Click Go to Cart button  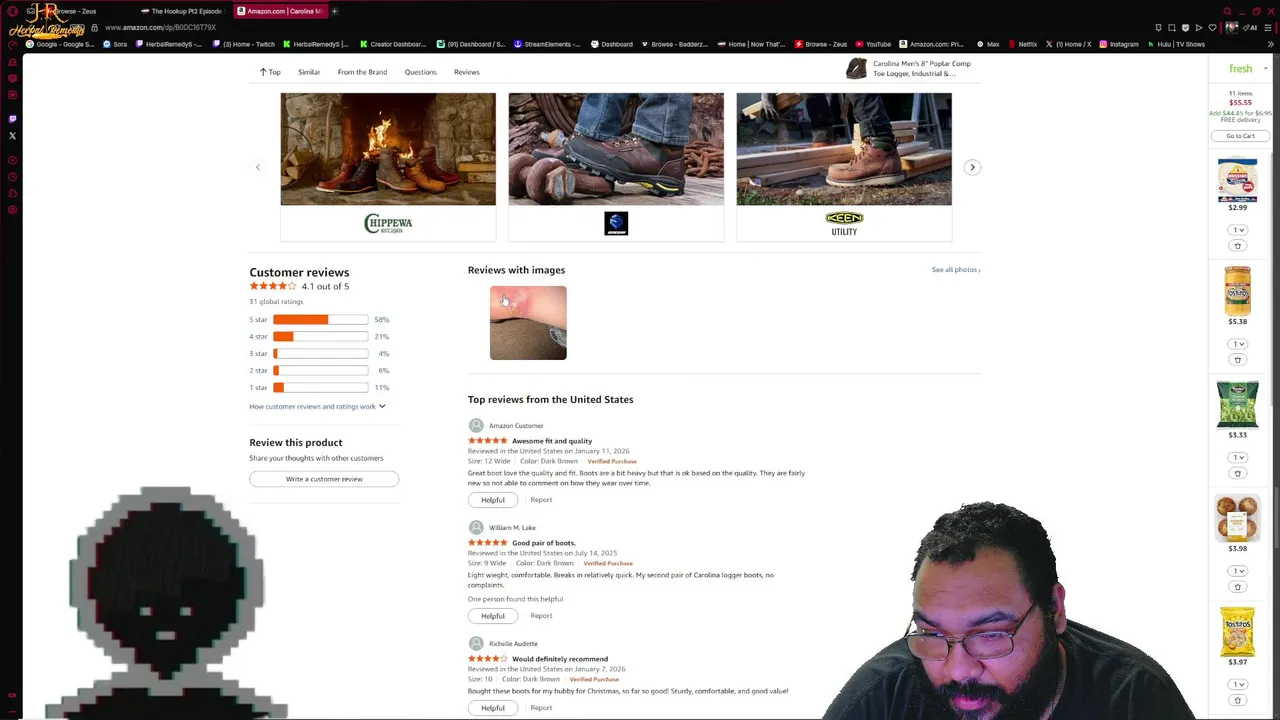[1240, 136]
